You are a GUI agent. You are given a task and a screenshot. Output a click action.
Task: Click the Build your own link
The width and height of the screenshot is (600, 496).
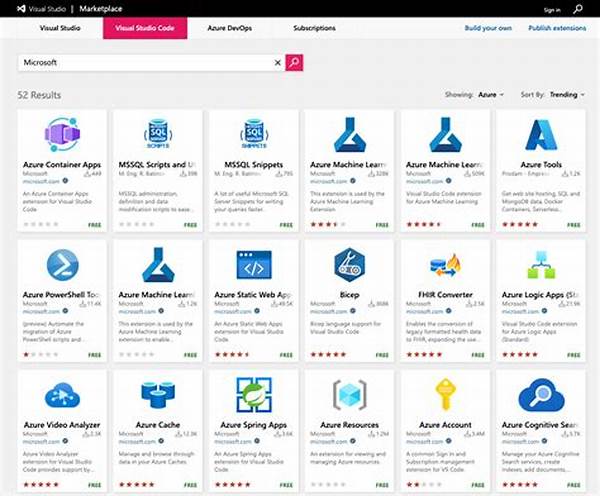tap(486, 28)
